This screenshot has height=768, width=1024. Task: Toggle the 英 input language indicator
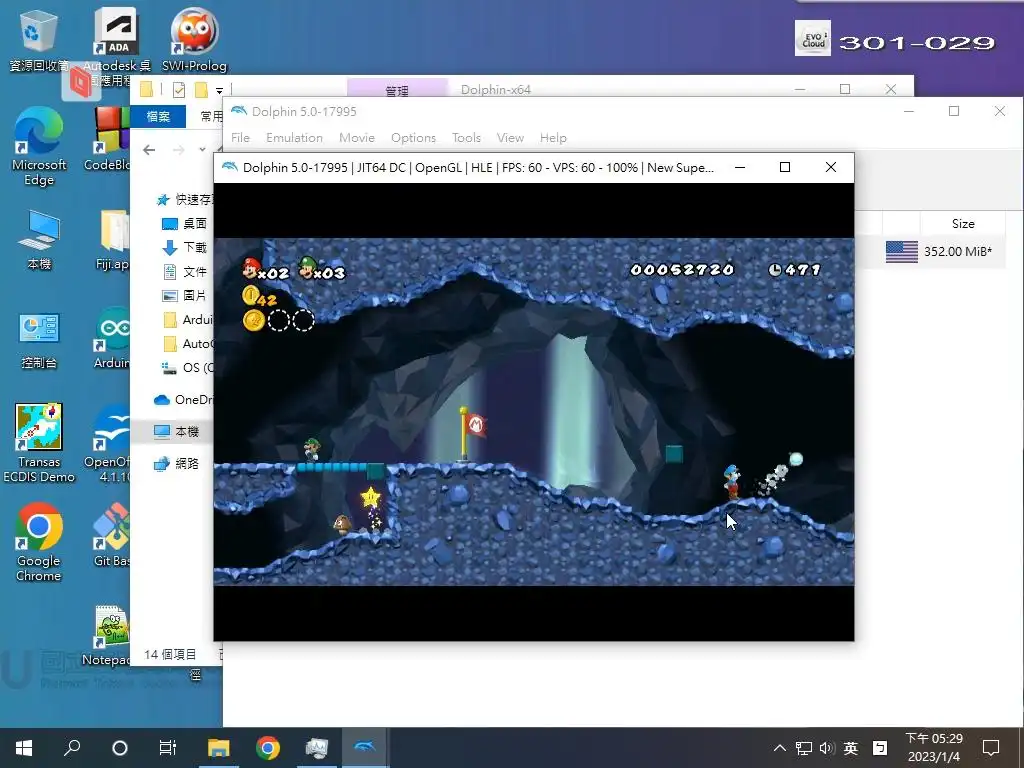pos(850,748)
